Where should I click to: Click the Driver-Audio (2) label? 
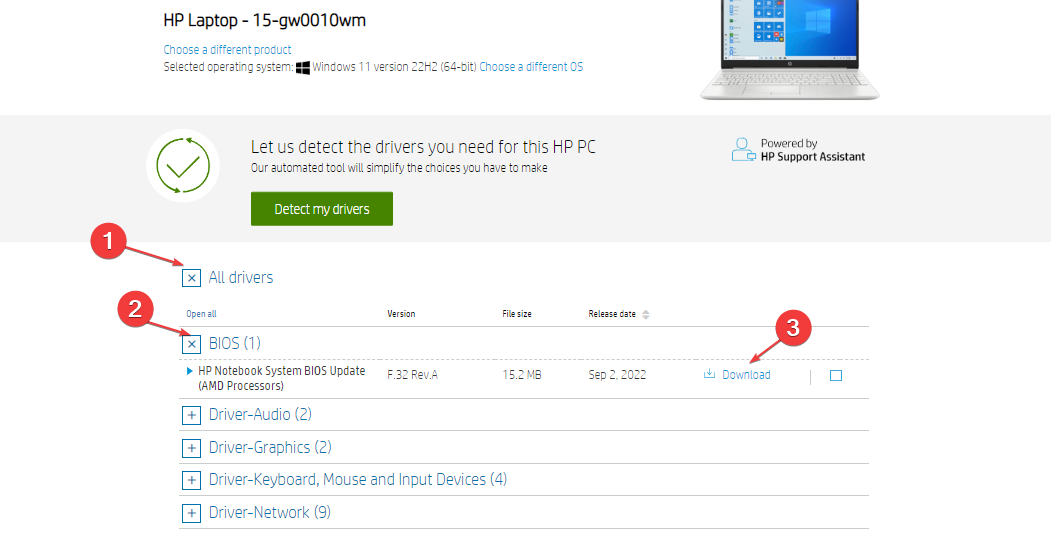(260, 414)
